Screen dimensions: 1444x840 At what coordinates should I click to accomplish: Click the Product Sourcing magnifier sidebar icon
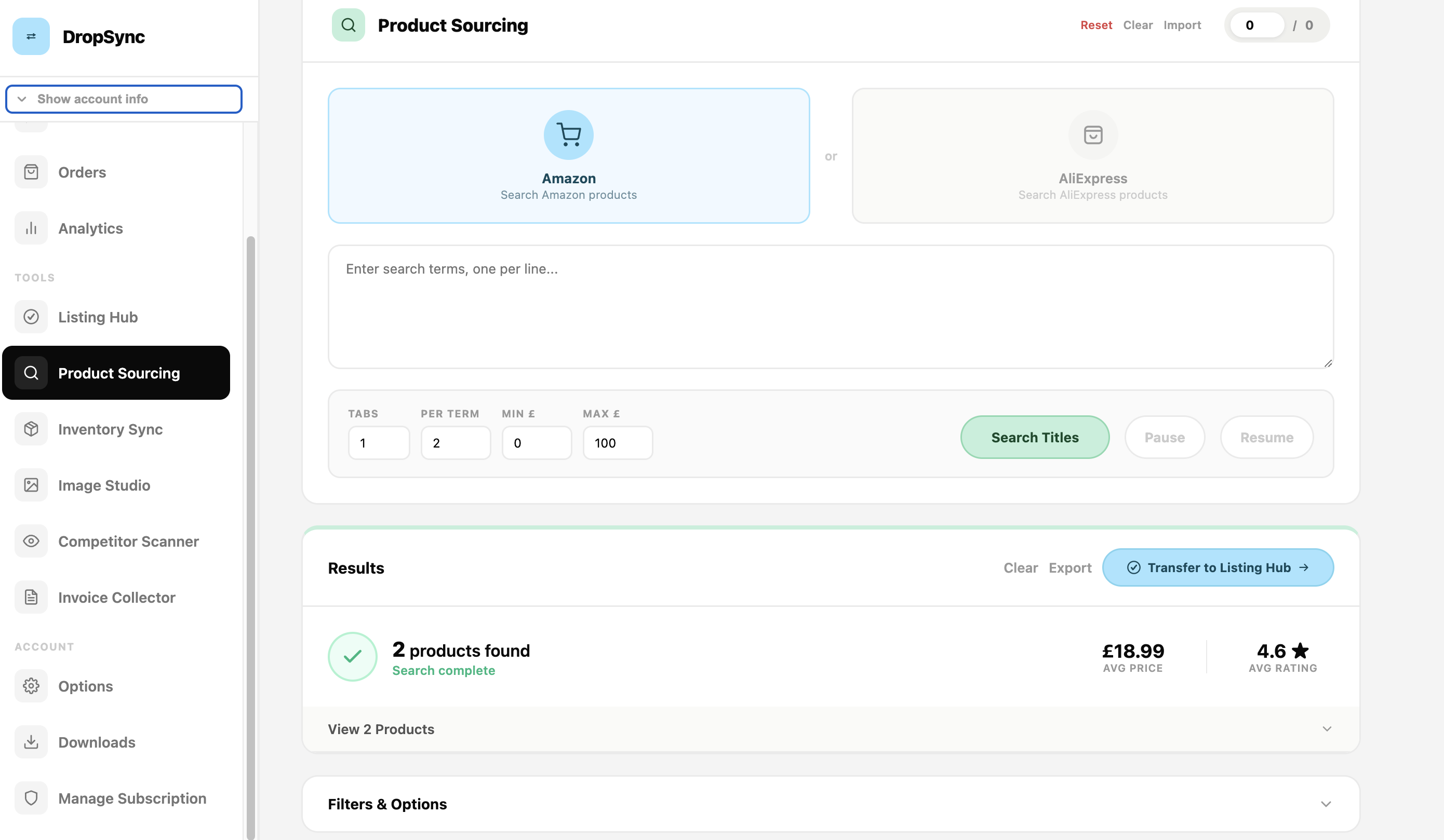tap(31, 373)
